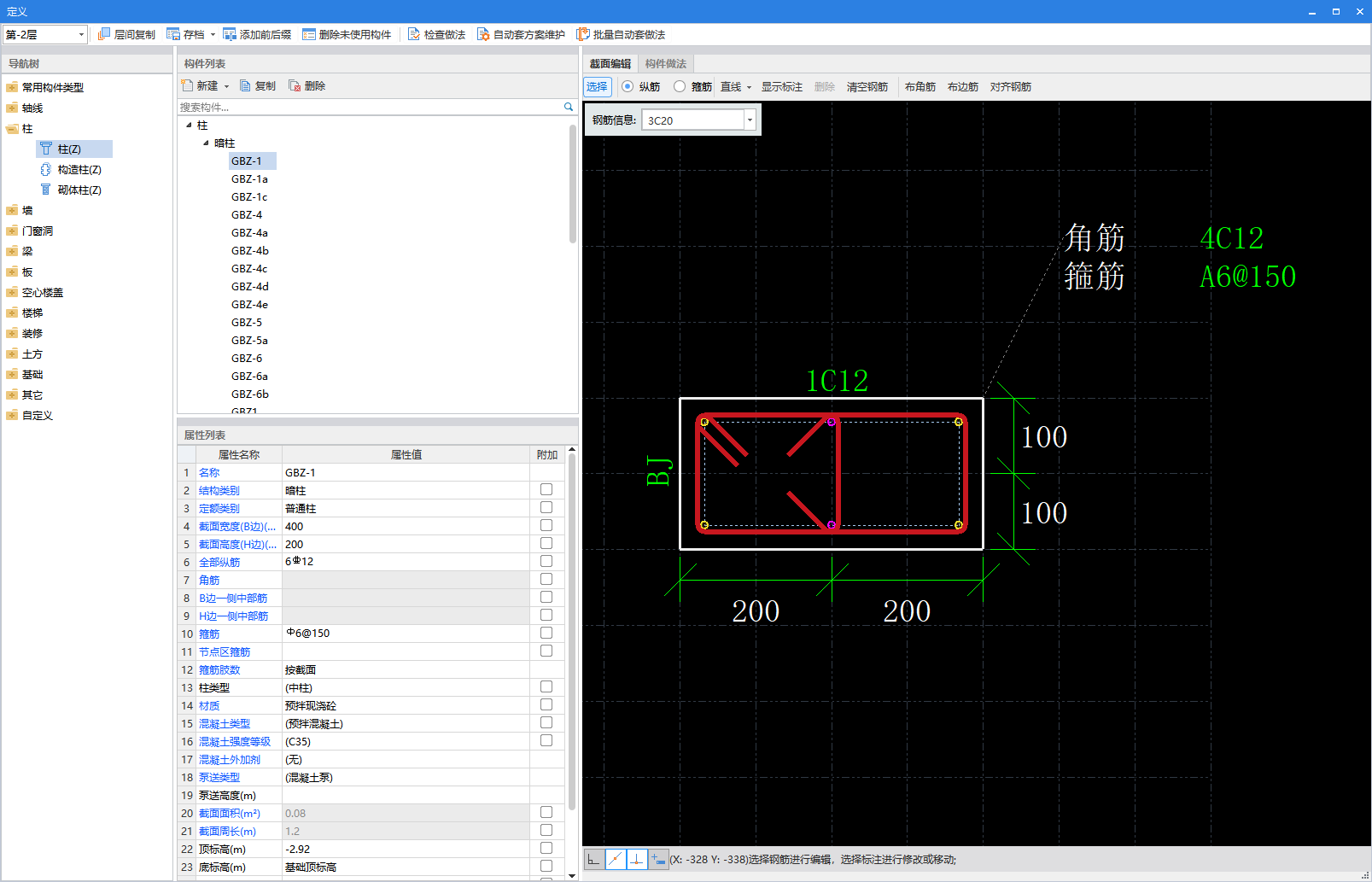Open the 梁 folder in navigation
The width and height of the screenshot is (1372, 882).
(12, 251)
